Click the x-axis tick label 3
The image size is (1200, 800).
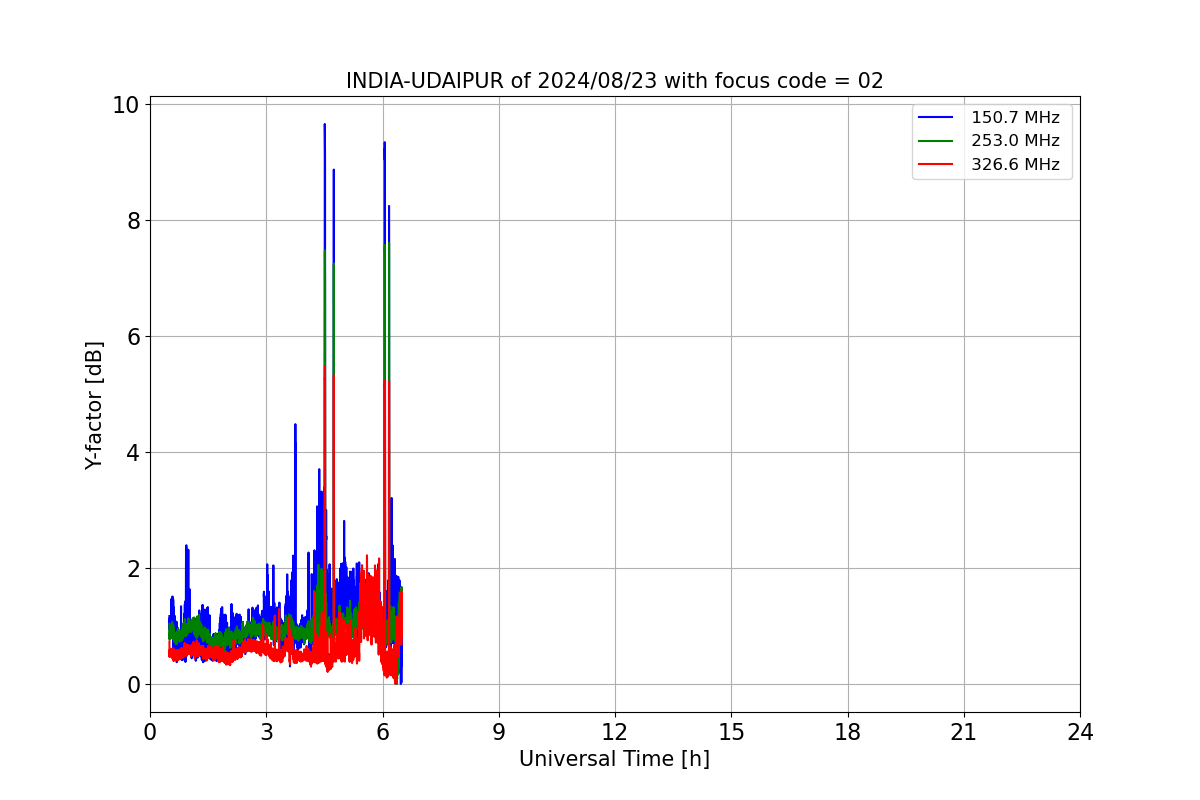(x=266, y=732)
